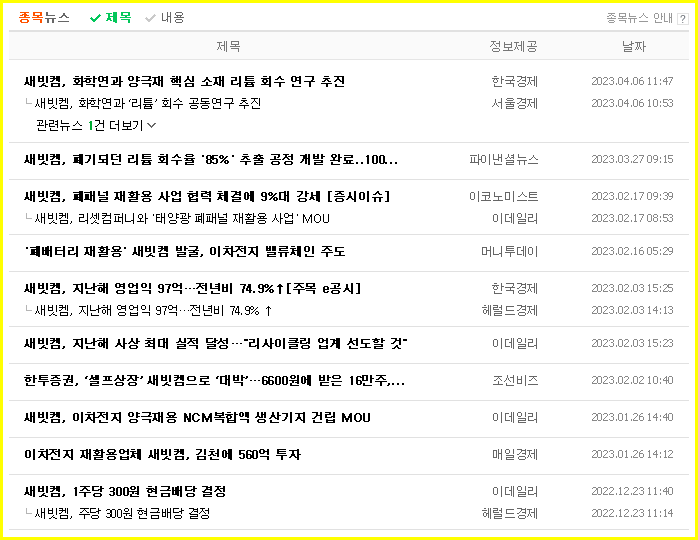Click 머니투데이 source name

click(509, 252)
